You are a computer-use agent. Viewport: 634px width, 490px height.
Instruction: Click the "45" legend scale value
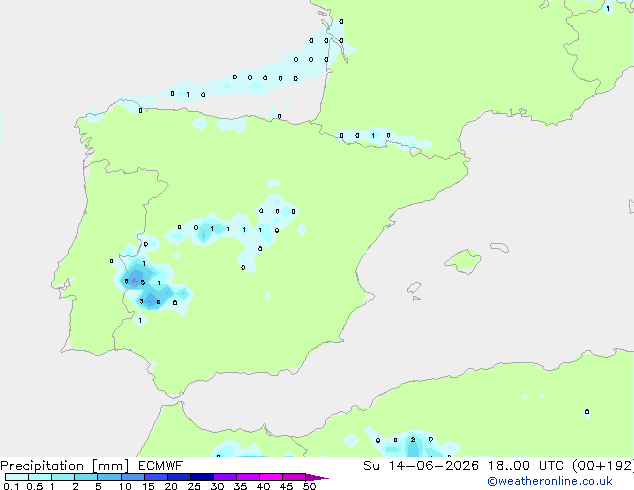click(286, 486)
